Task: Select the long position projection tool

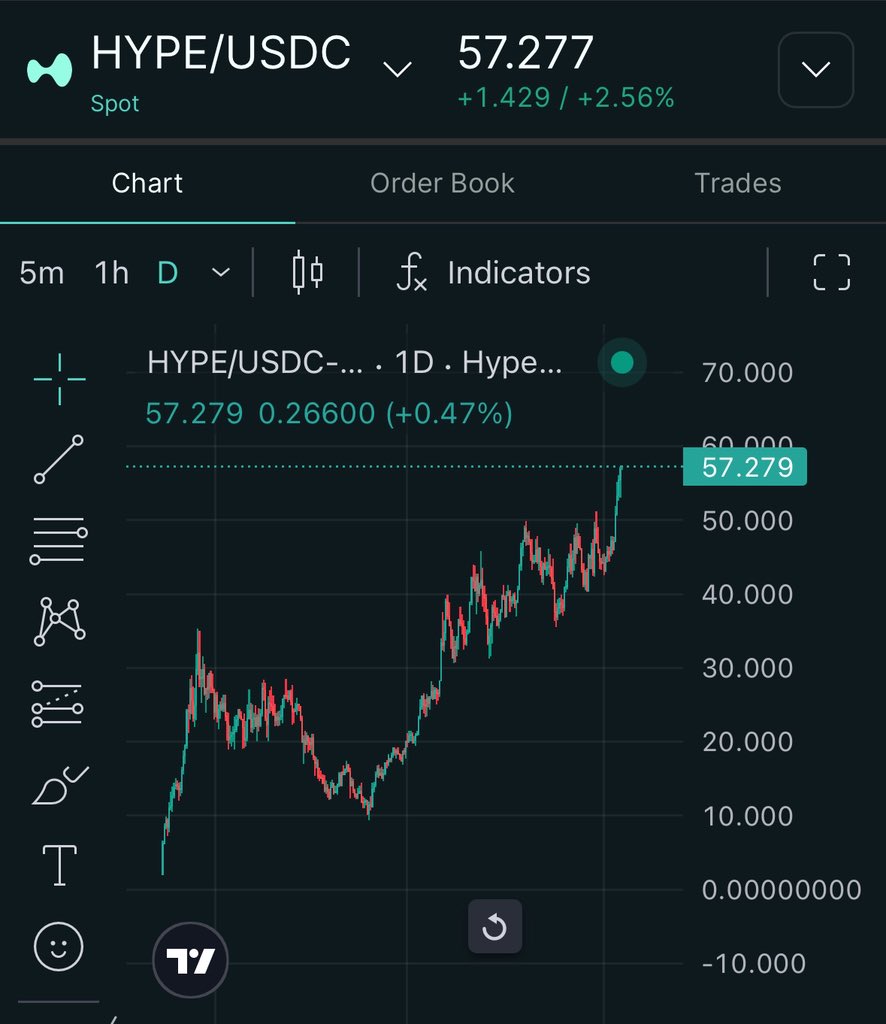Action: [x=57, y=704]
